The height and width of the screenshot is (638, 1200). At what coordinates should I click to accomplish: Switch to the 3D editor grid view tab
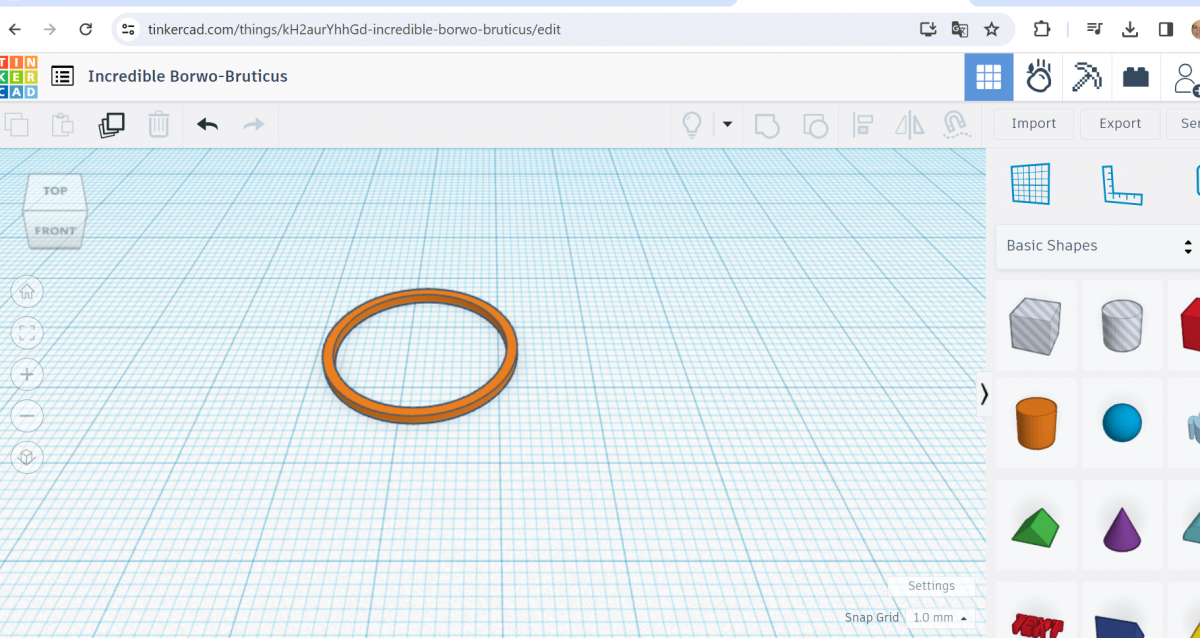tap(988, 76)
